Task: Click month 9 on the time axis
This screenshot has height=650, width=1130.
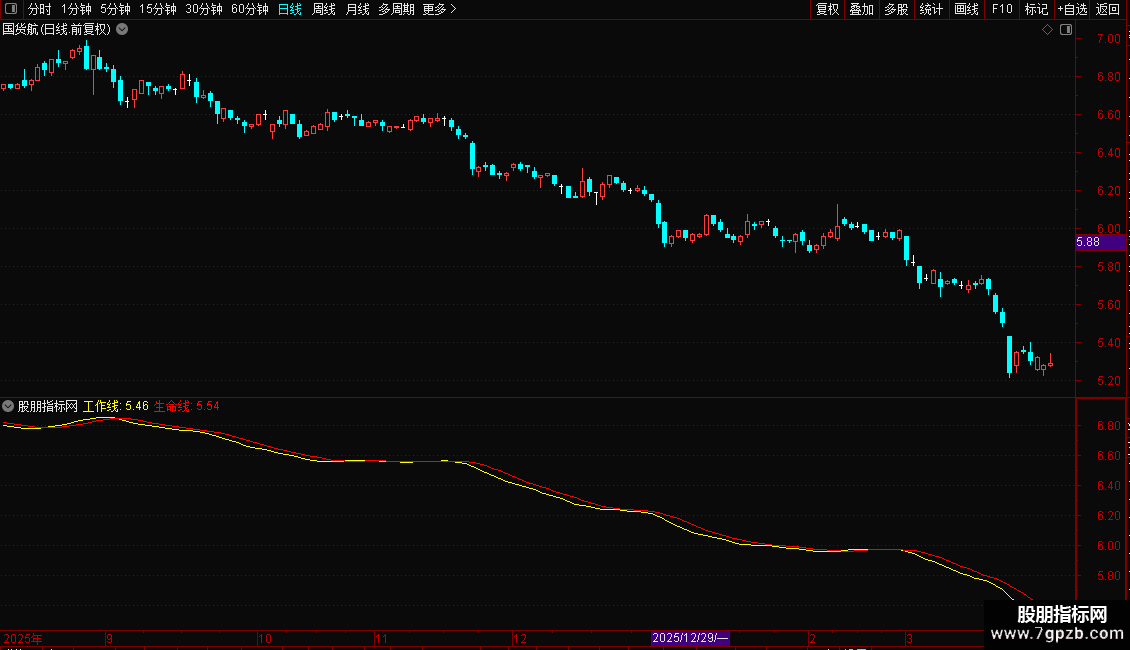Action: point(110,638)
